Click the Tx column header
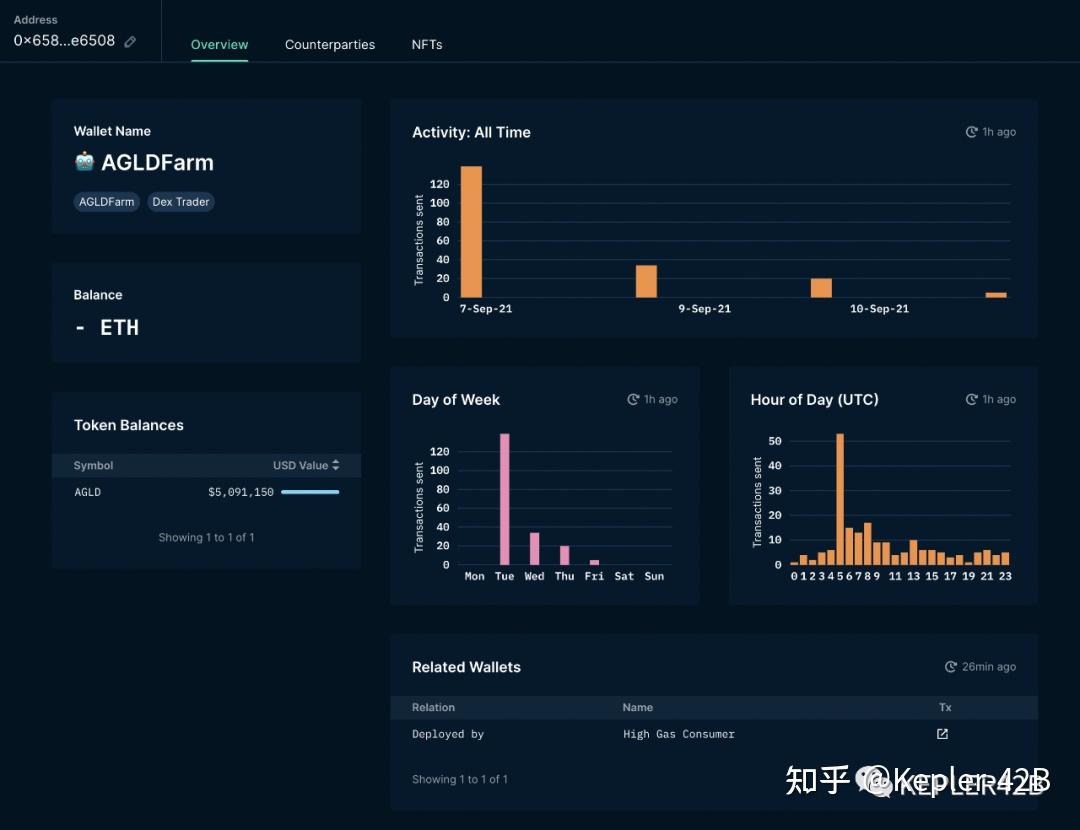This screenshot has height=830, width=1080. point(945,707)
